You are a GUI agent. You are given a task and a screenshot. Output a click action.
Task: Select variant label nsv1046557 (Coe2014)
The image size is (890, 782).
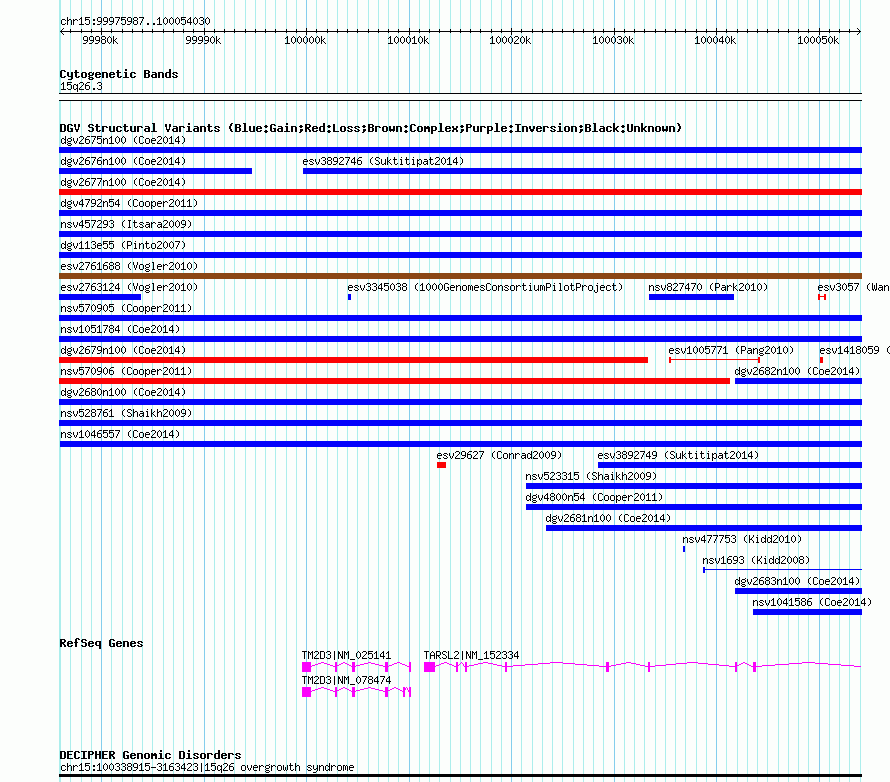(x=120, y=434)
